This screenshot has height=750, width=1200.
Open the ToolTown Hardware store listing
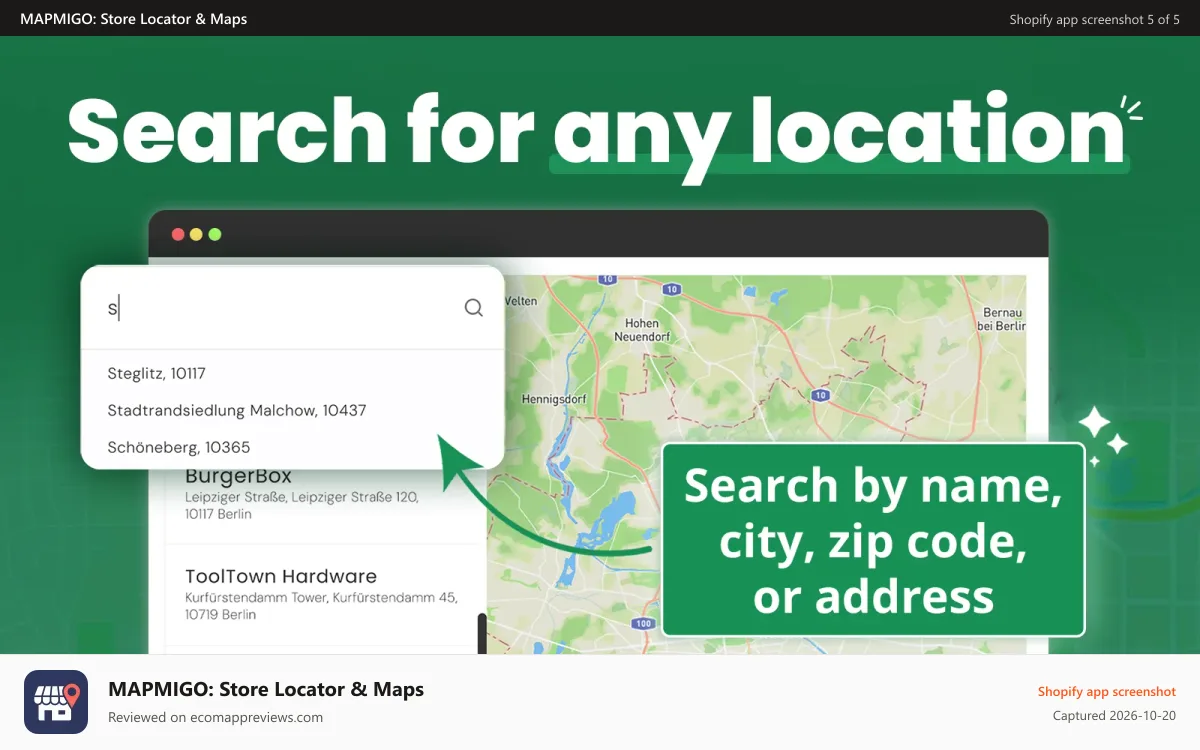pos(325,595)
